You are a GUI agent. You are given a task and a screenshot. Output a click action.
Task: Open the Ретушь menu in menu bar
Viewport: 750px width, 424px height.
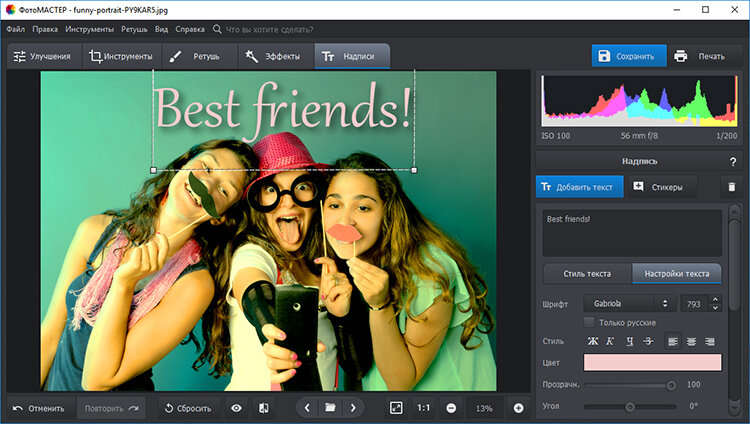(134, 29)
